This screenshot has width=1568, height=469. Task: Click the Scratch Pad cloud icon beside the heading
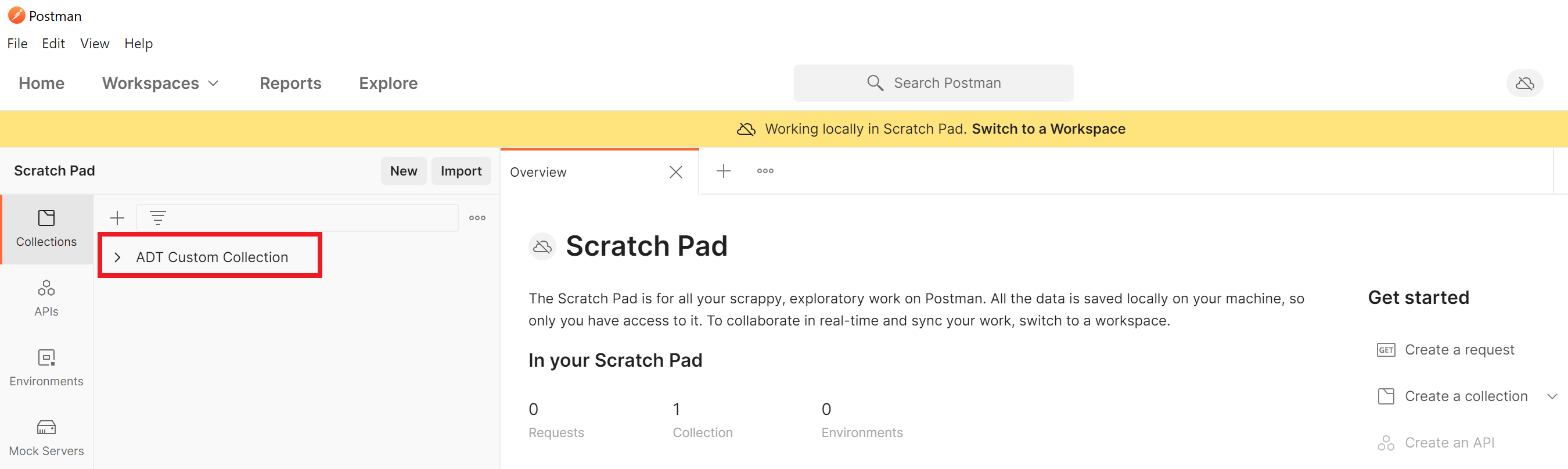click(542, 246)
